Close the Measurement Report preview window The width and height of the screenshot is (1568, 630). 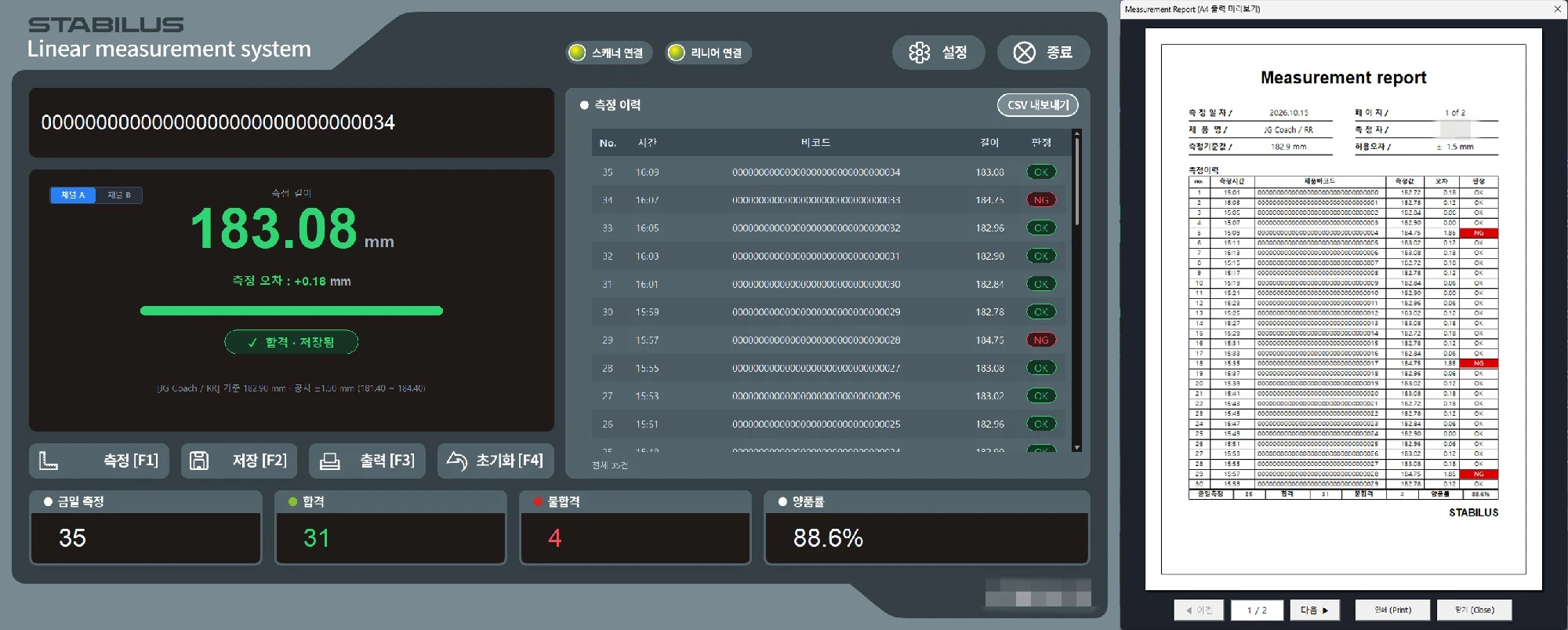[x=1557, y=9]
